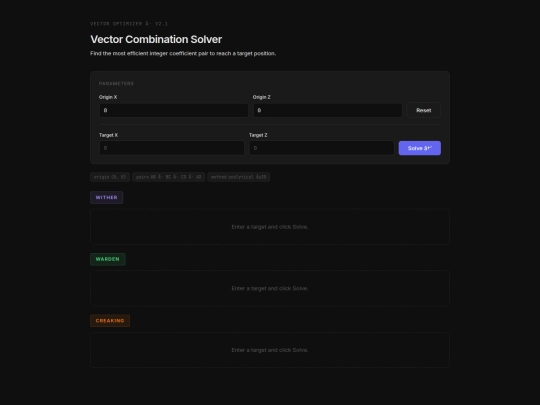Click the Creaking results placeholder panel
The height and width of the screenshot is (405, 540).
270,350
